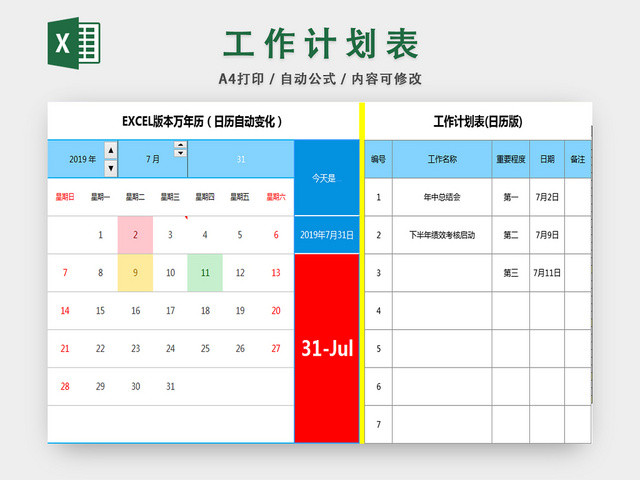Select calendar day 13
Screen dimensions: 640x480
tap(276, 273)
